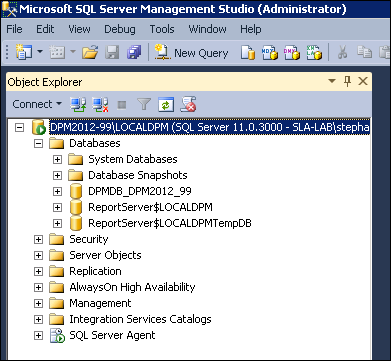Select the ReportServer$LOCALDPM database

pyautogui.click(x=150, y=207)
